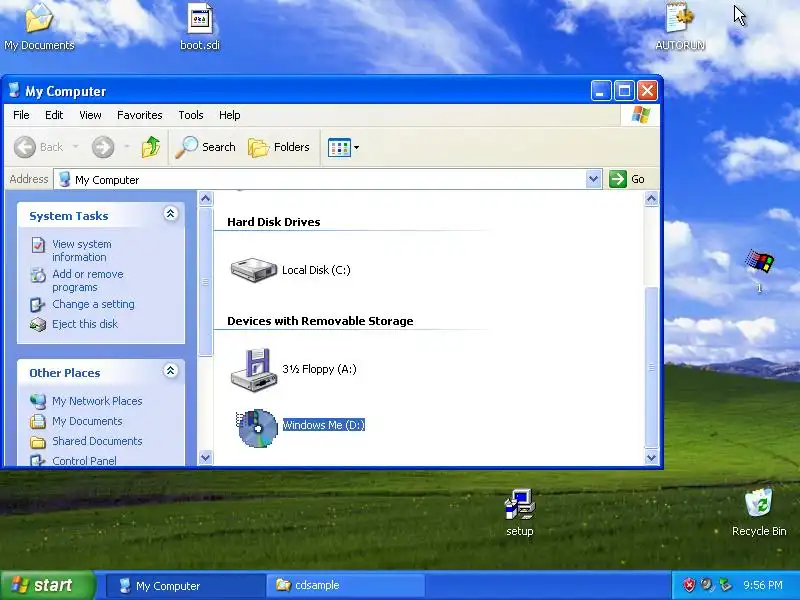Viewport: 800px width, 600px height.
Task: Select My Documents desktop icon
Action: pyautogui.click(x=39, y=27)
